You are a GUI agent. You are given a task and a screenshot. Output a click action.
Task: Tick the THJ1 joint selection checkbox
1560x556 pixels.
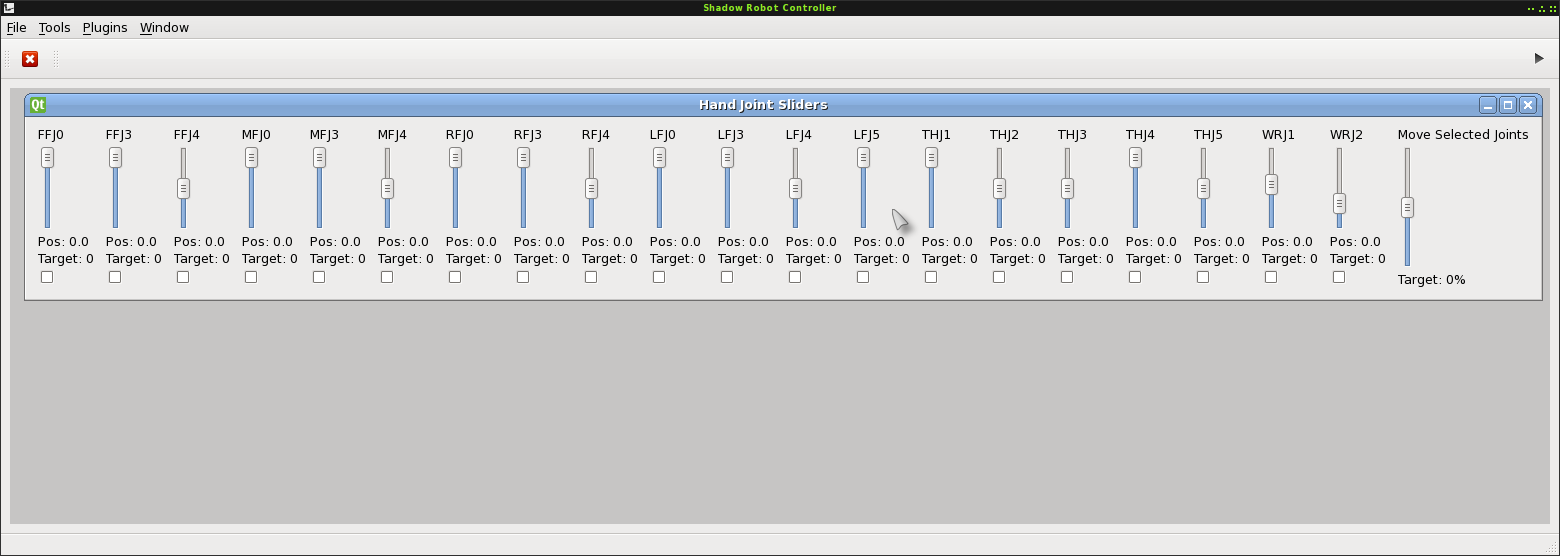(x=931, y=277)
